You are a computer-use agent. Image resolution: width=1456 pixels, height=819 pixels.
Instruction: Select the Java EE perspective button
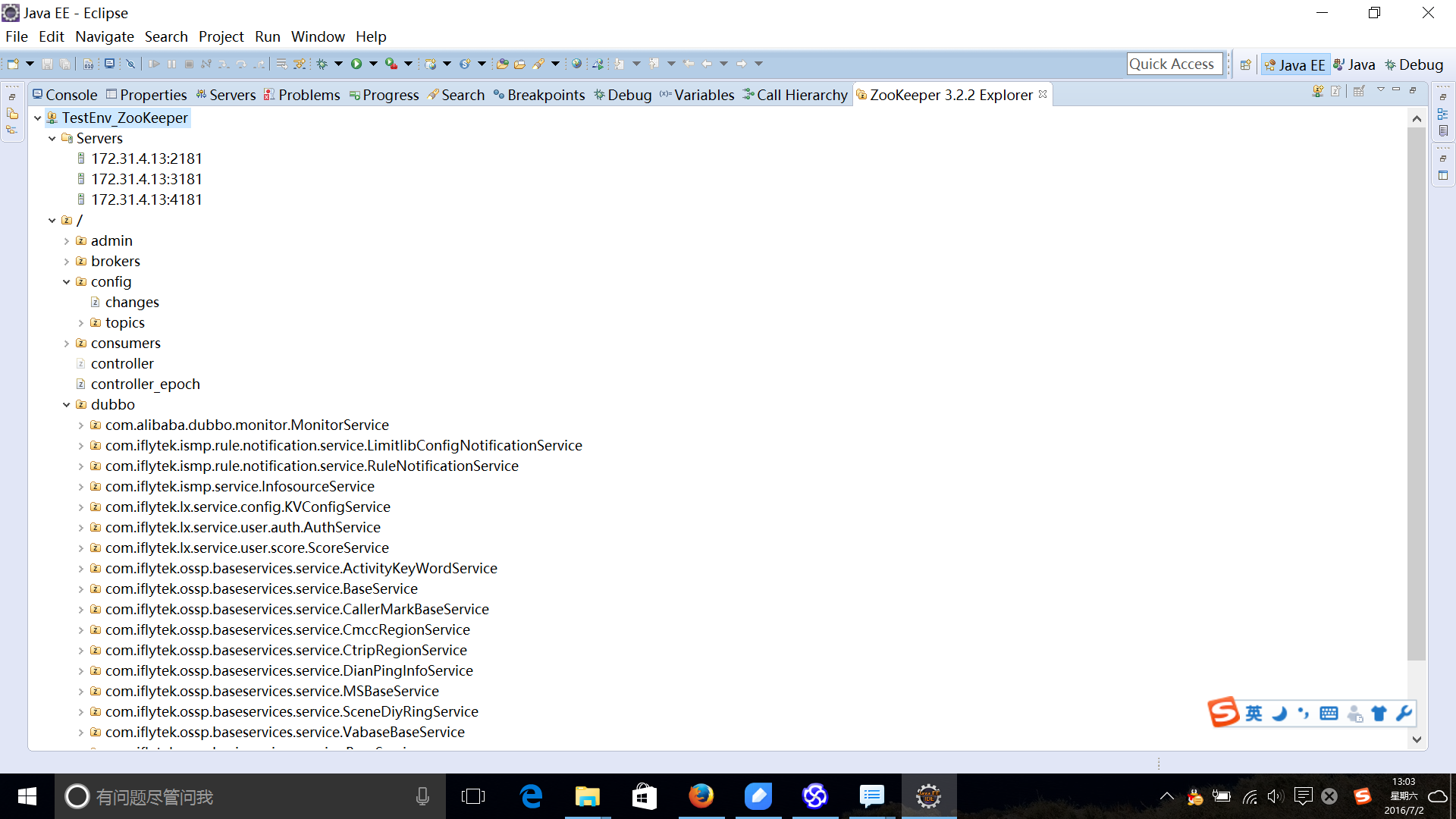point(1294,64)
